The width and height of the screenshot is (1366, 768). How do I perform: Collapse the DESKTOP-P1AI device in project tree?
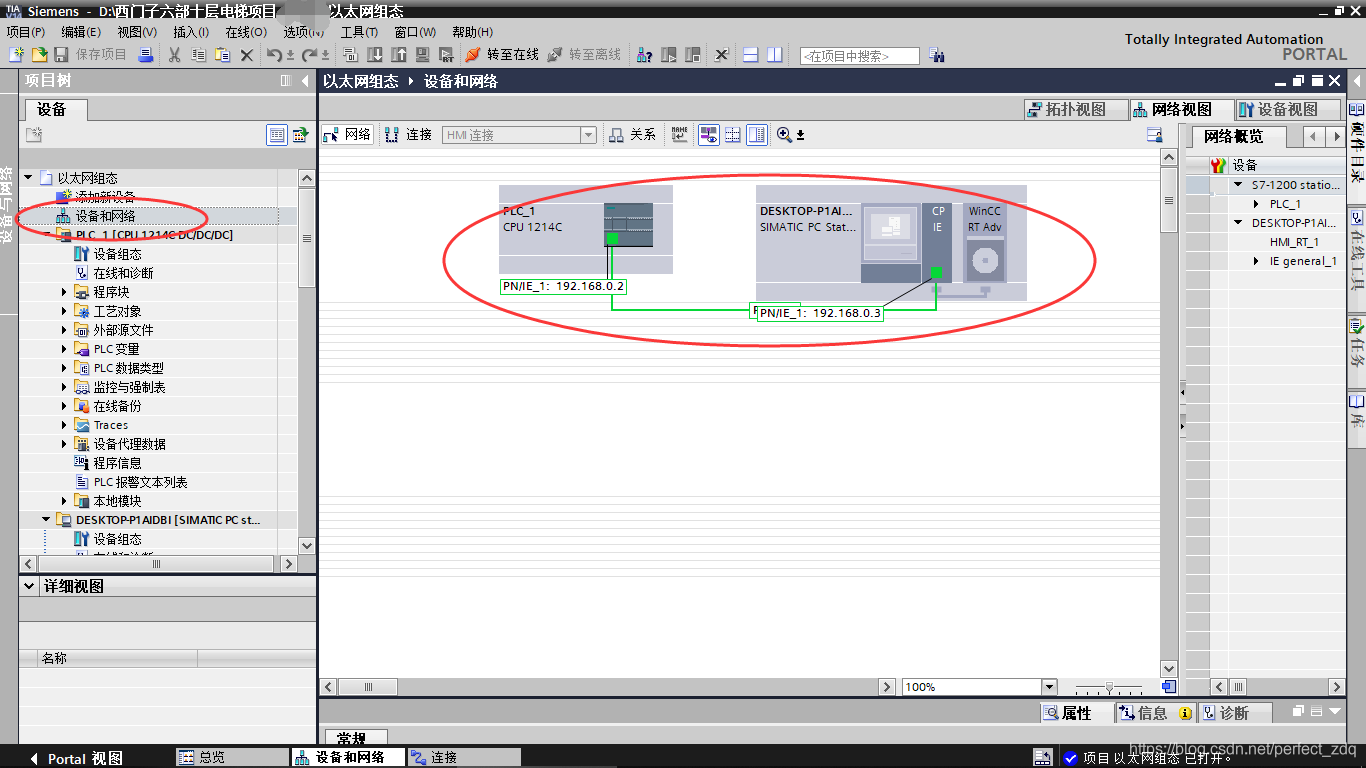[x=44, y=519]
